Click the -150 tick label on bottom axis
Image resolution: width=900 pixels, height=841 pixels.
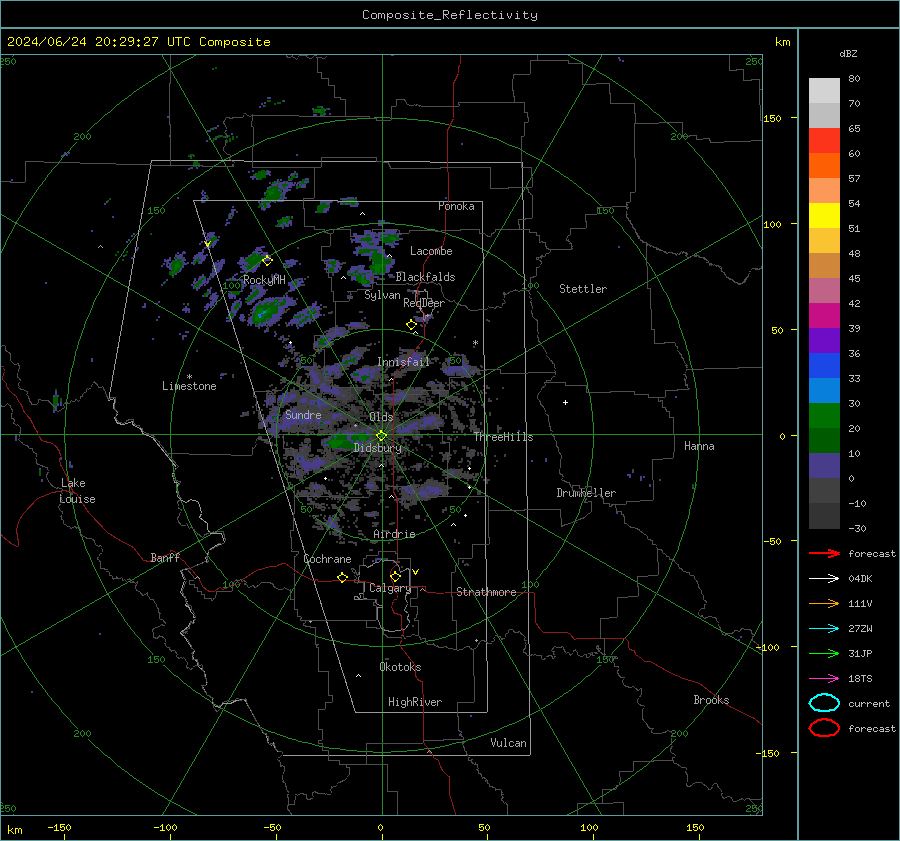click(59, 827)
